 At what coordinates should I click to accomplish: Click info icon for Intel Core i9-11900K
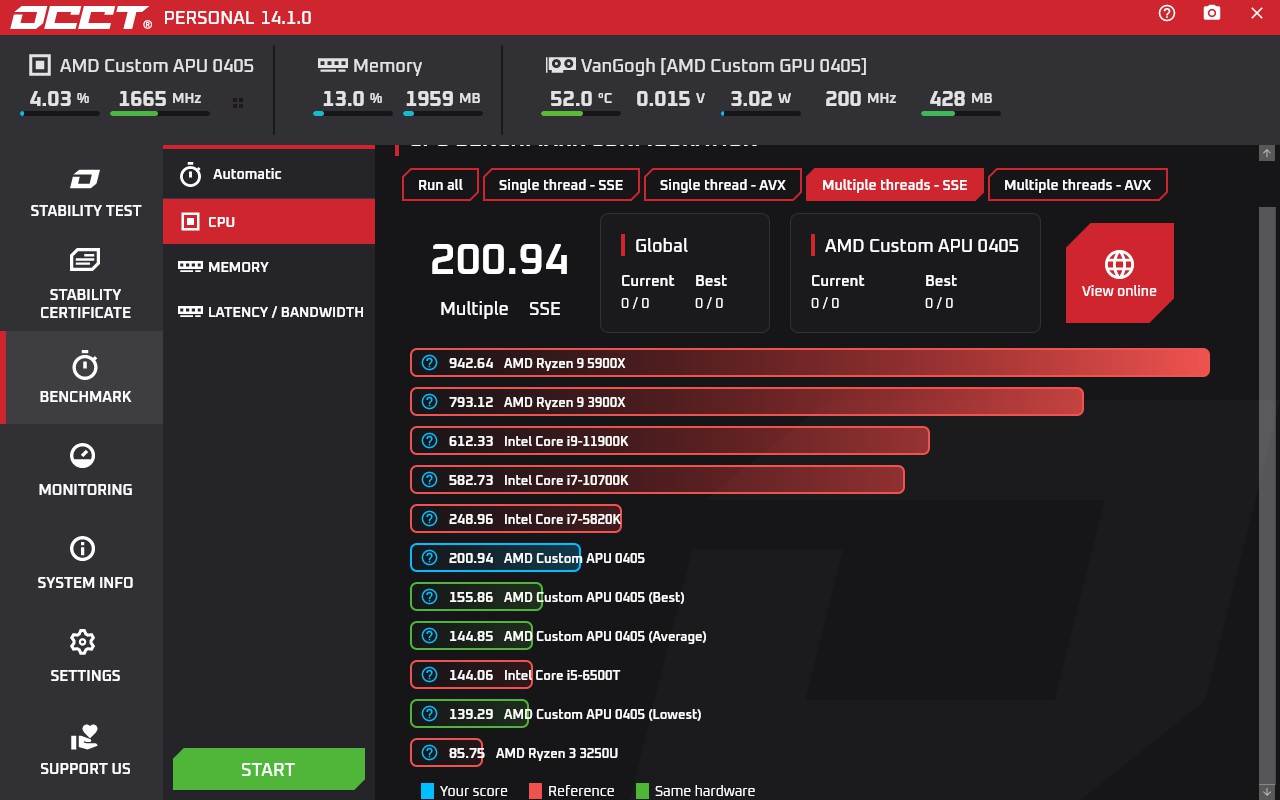(430, 441)
